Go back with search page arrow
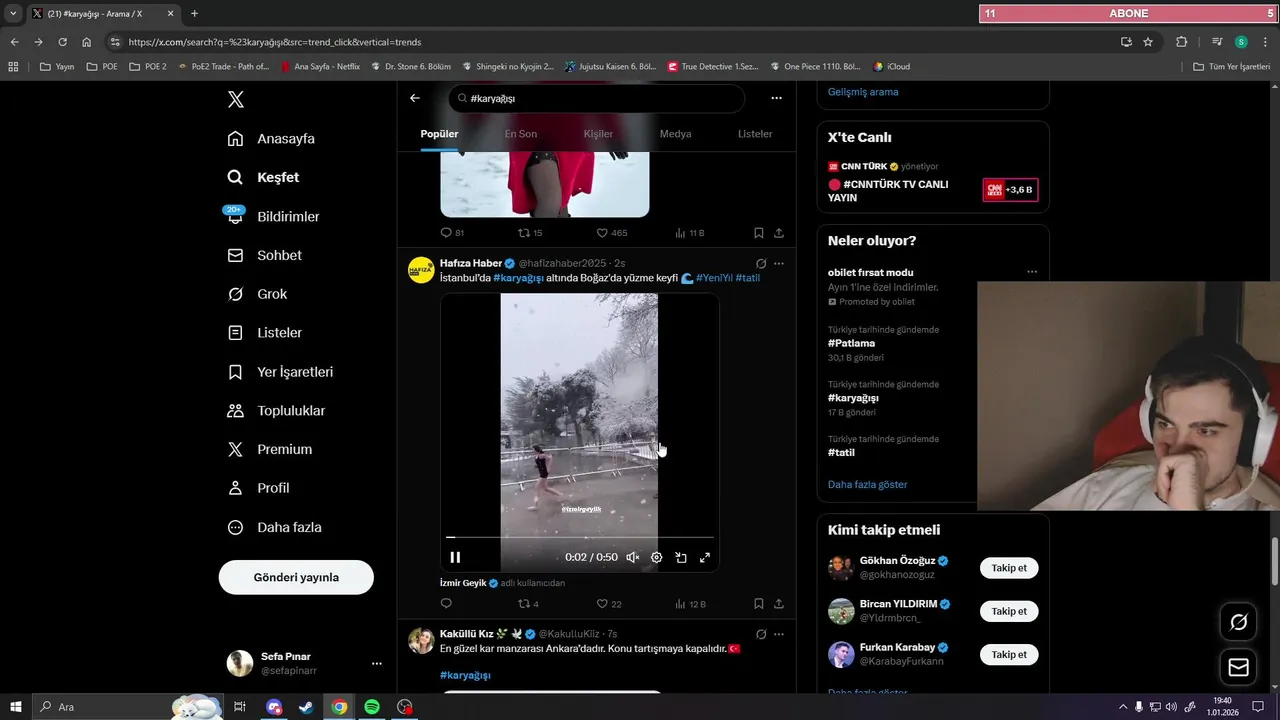The image size is (1280, 720). (x=415, y=98)
